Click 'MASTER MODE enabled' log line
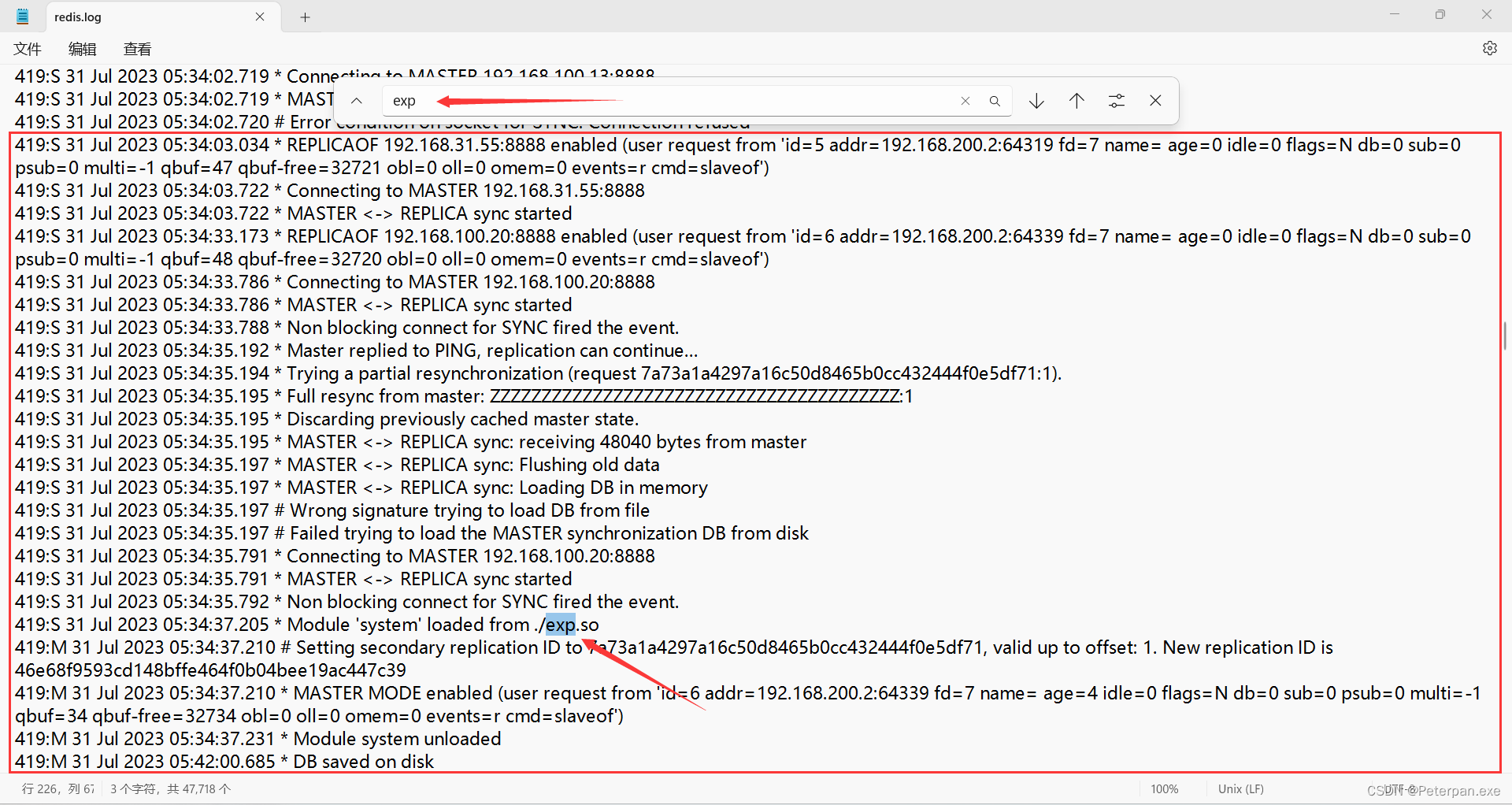 (x=748, y=704)
